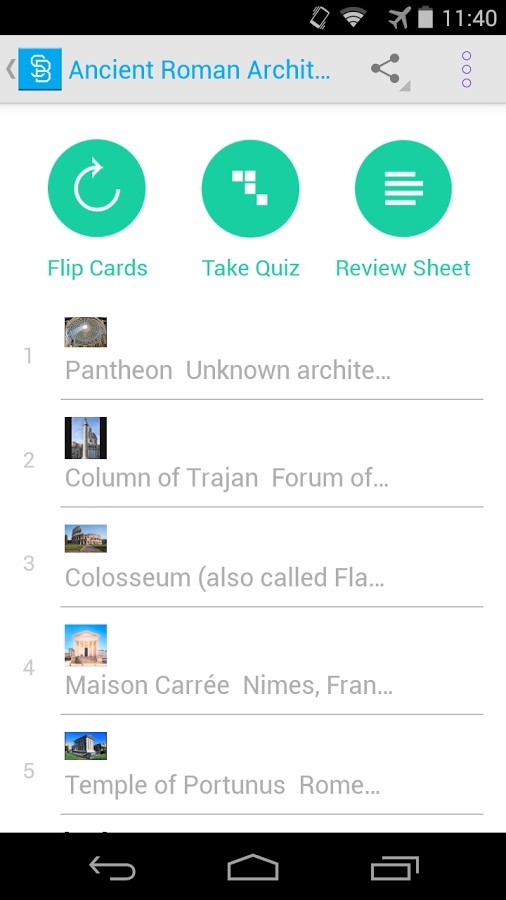This screenshot has height=900, width=506.
Task: Tap the Android home navigation button
Action: [x=253, y=867]
